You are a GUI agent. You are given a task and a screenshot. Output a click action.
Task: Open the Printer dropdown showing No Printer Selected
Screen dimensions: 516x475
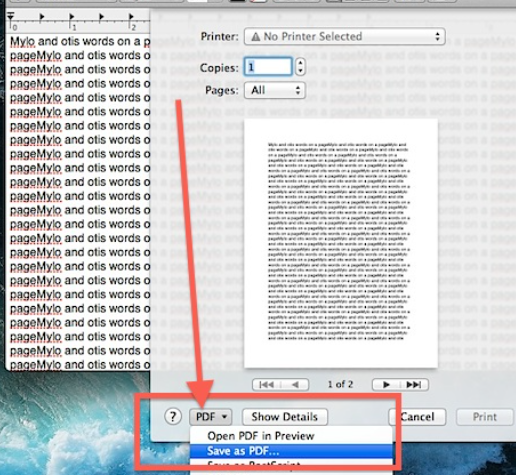tap(345, 36)
